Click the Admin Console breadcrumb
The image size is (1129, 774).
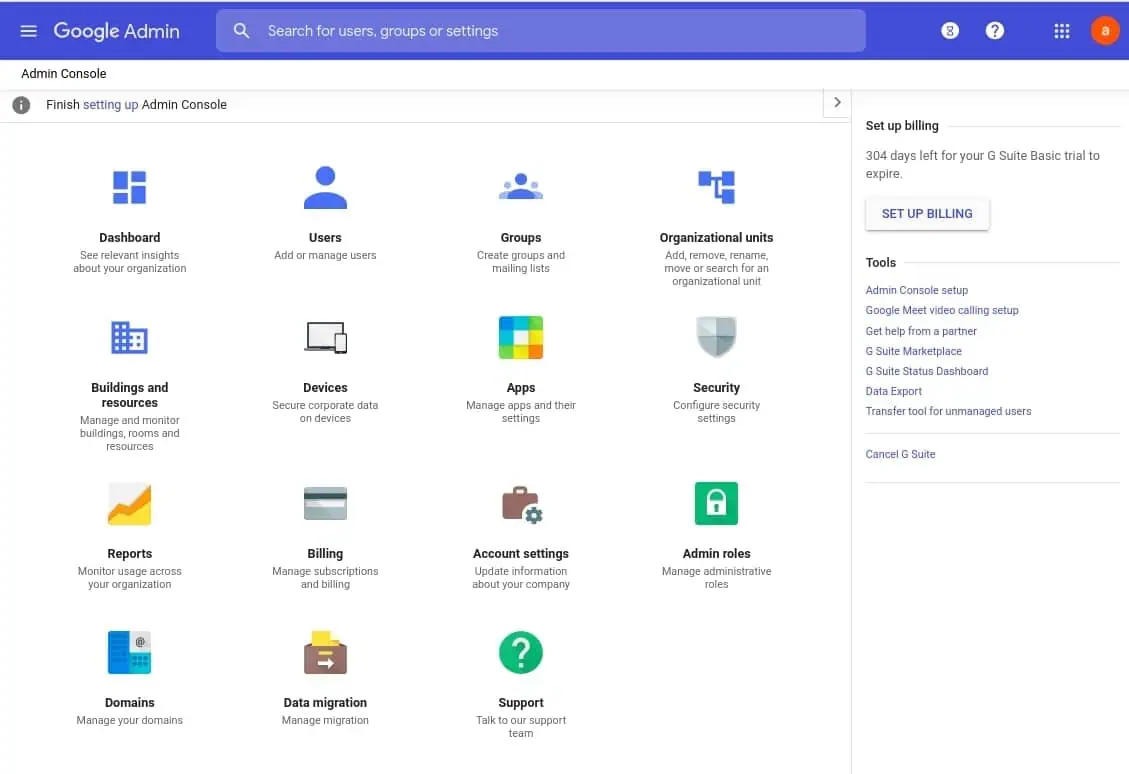point(63,73)
